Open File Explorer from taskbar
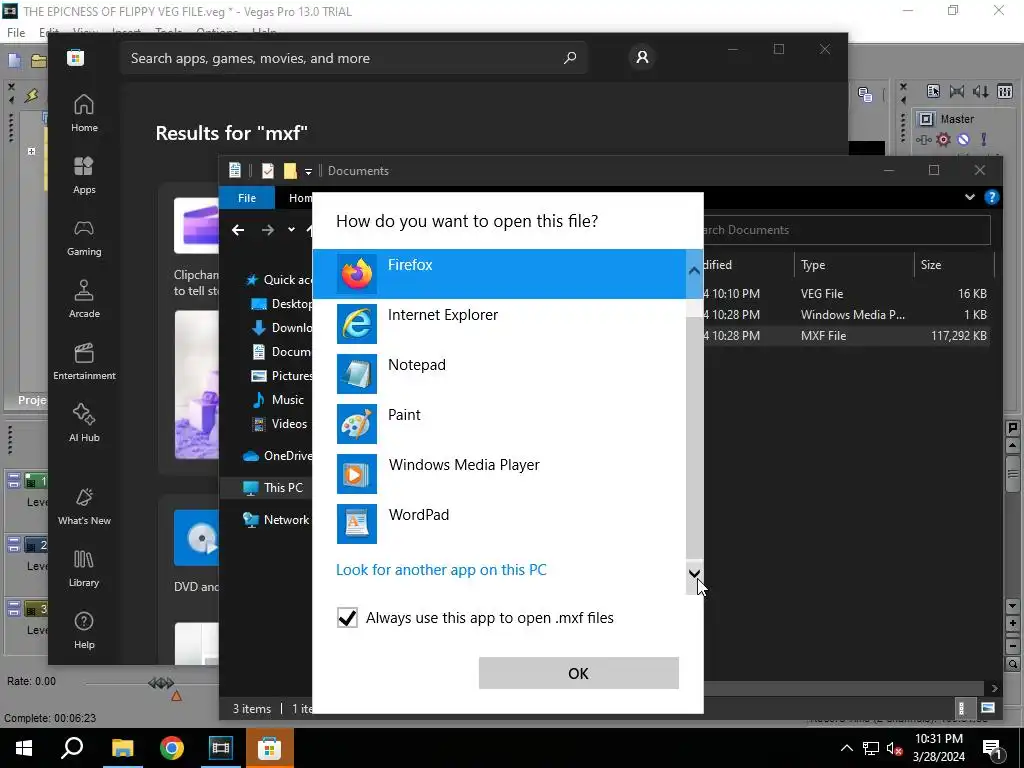This screenshot has width=1024, height=768. 122,748
